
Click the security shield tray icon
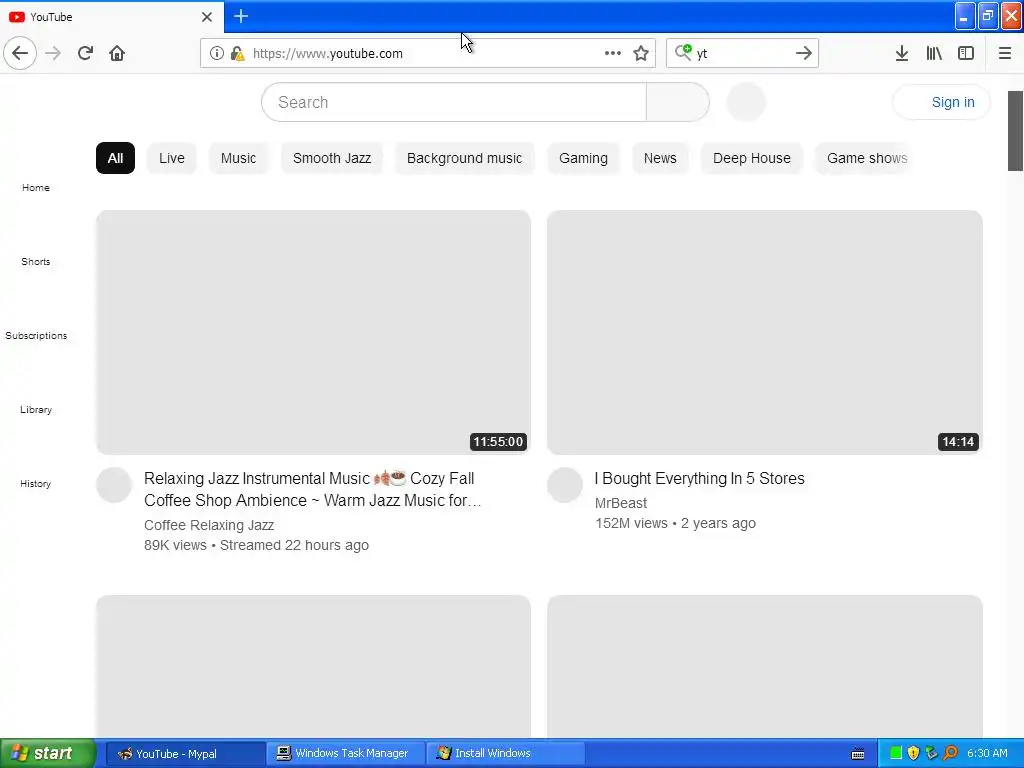coord(913,753)
